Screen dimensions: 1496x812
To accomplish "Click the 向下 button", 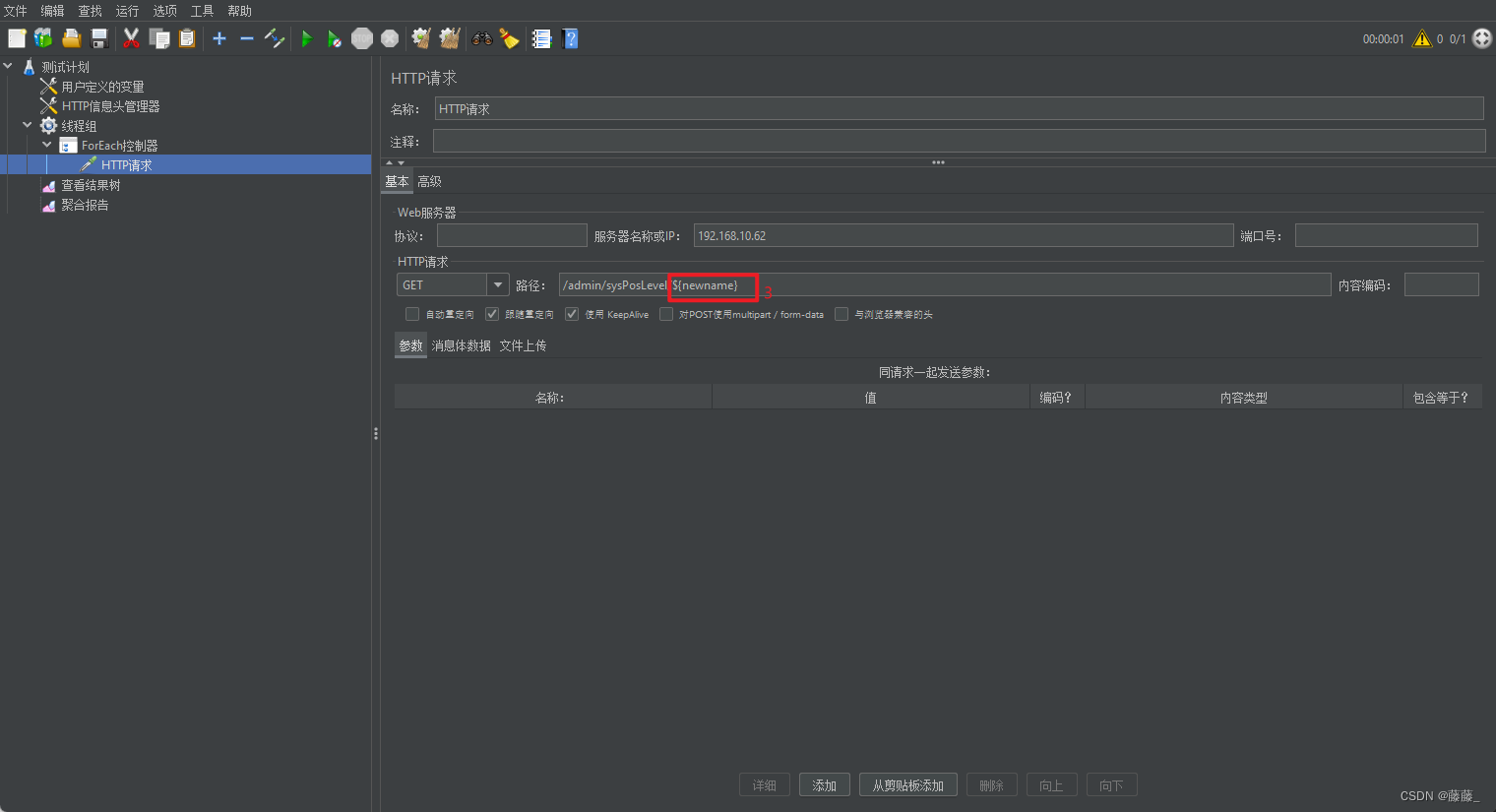I will (x=1112, y=785).
